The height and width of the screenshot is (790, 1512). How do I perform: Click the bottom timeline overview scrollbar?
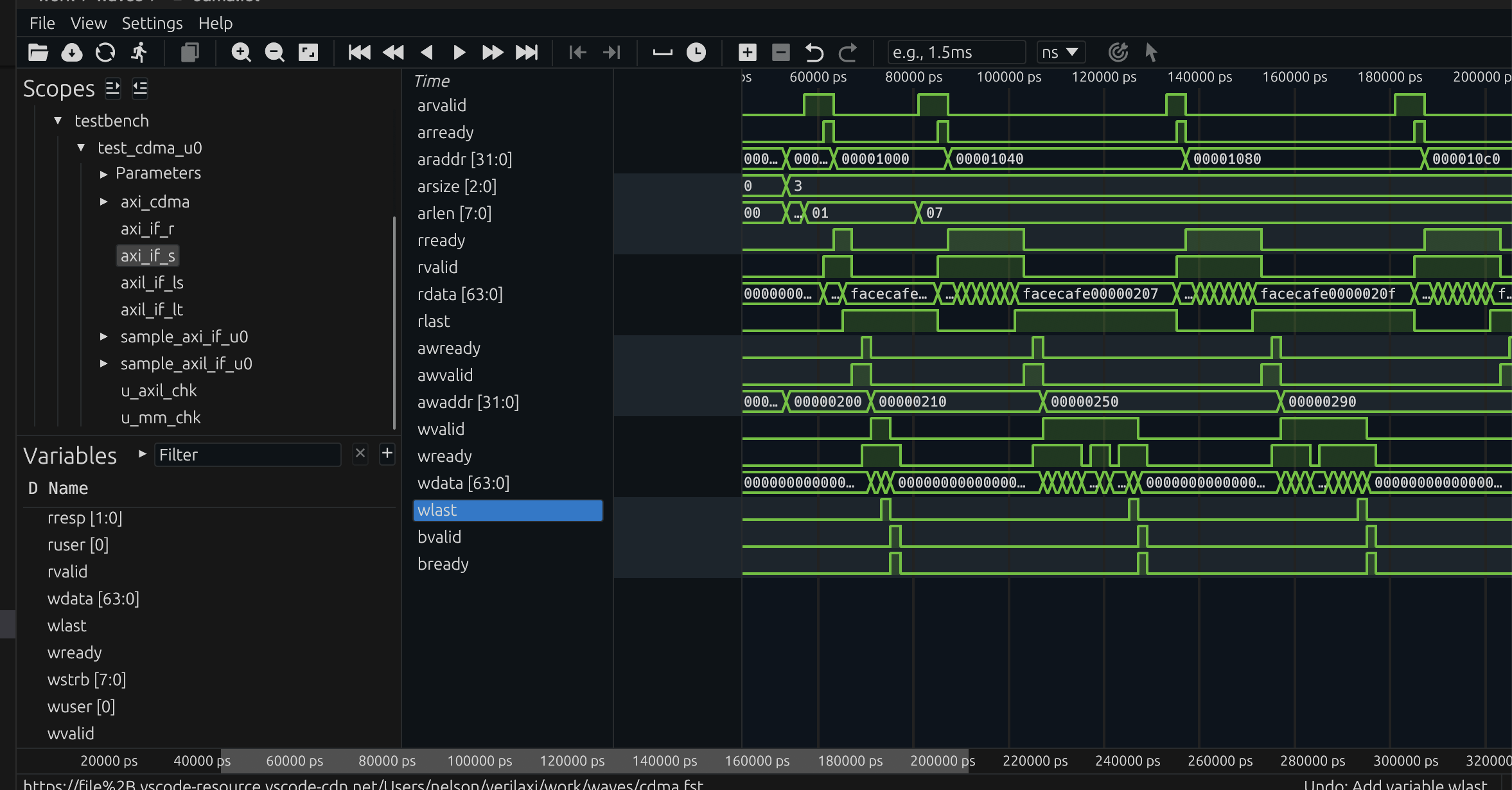coord(595,761)
